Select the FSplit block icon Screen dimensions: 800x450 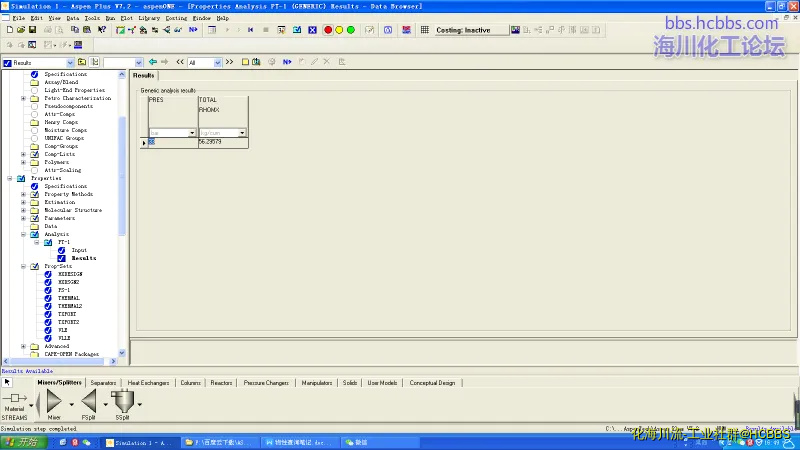[x=88, y=403]
